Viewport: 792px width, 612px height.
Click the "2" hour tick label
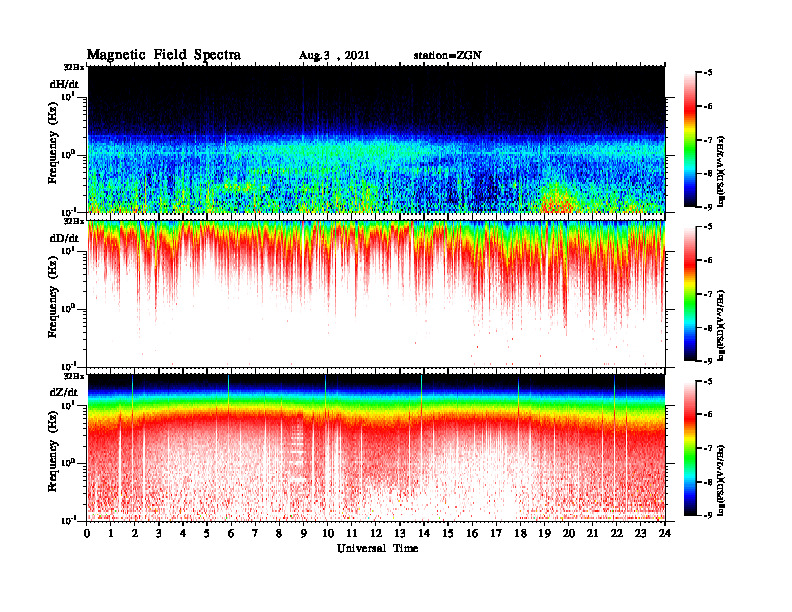point(135,533)
